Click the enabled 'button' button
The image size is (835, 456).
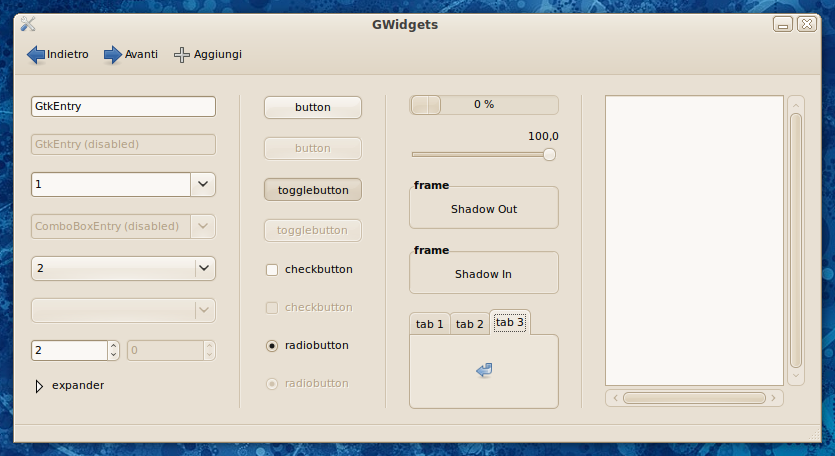point(313,107)
